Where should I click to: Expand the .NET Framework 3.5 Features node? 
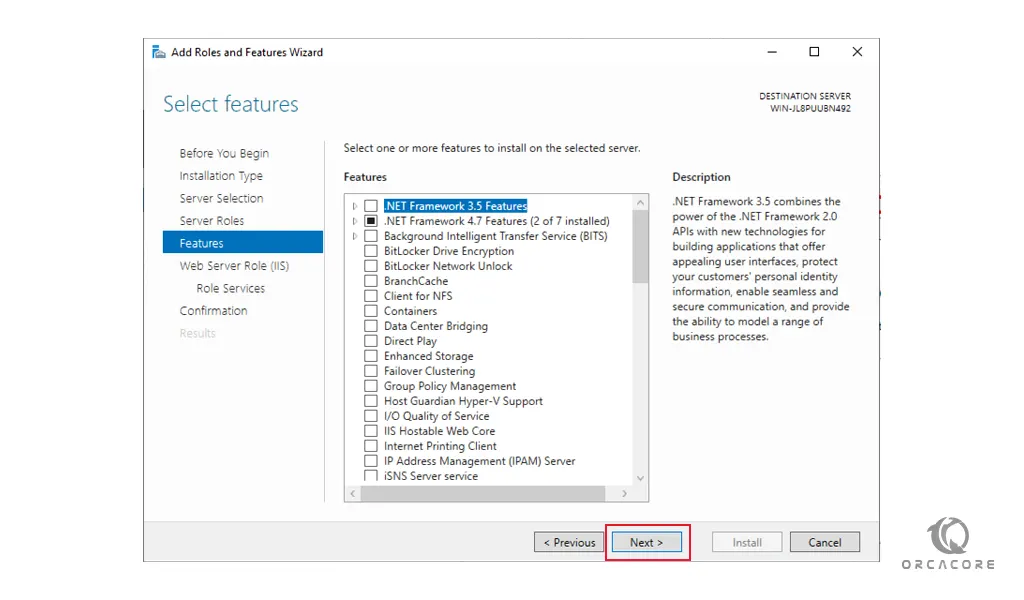[x=355, y=206]
